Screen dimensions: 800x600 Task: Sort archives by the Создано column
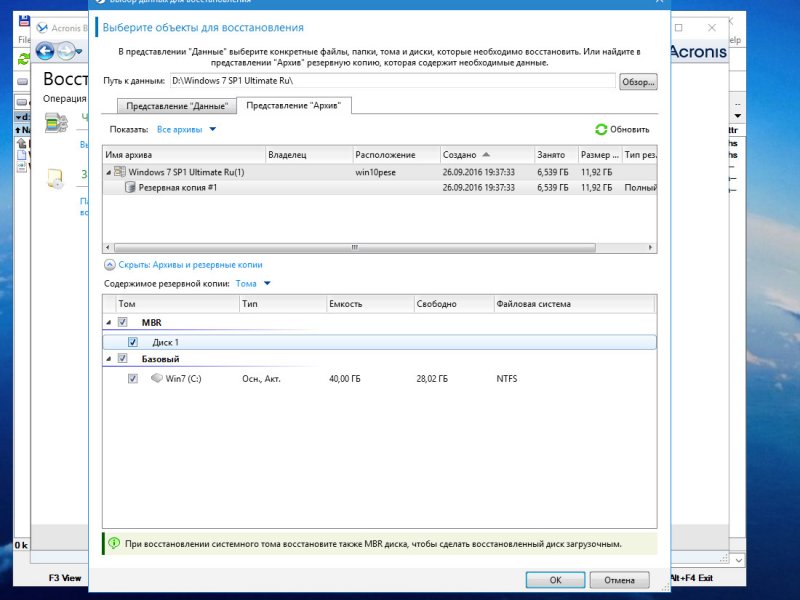click(487, 155)
